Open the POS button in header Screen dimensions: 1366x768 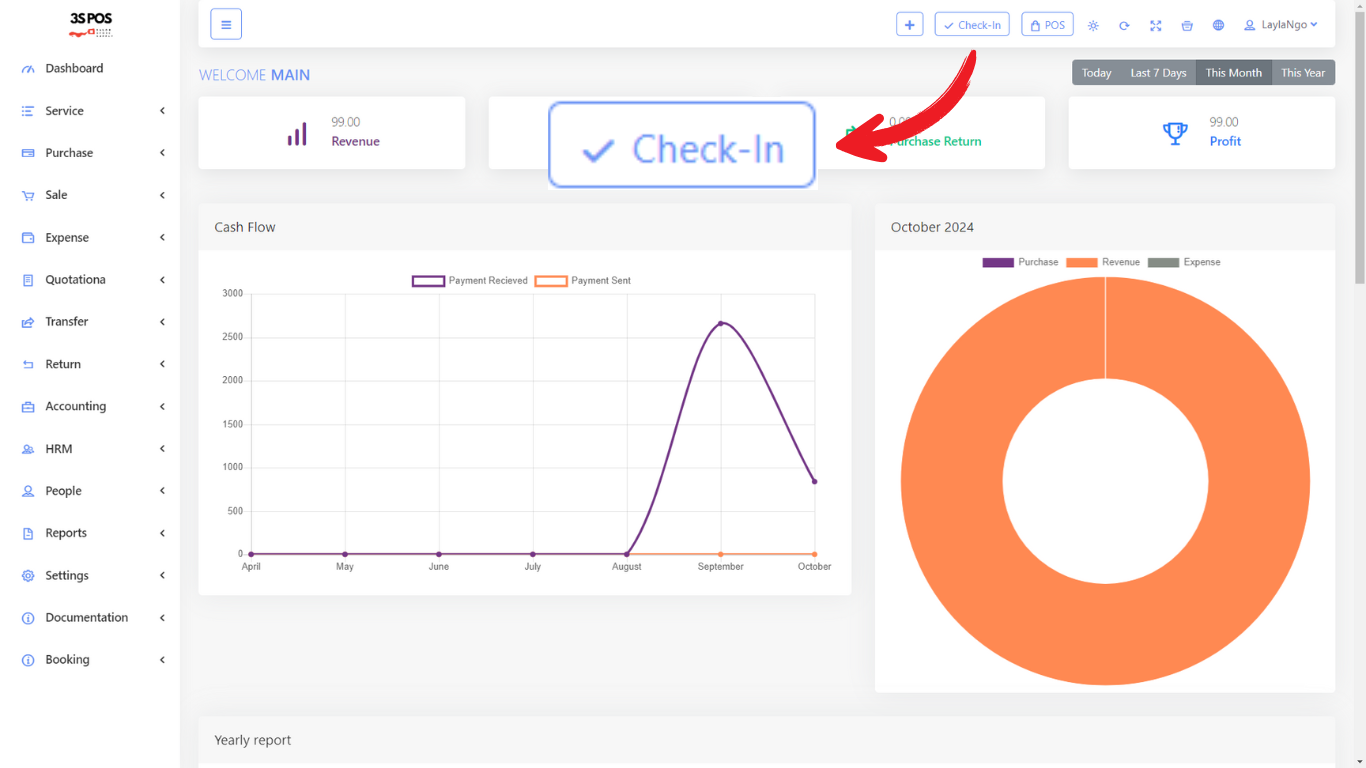pos(1047,25)
